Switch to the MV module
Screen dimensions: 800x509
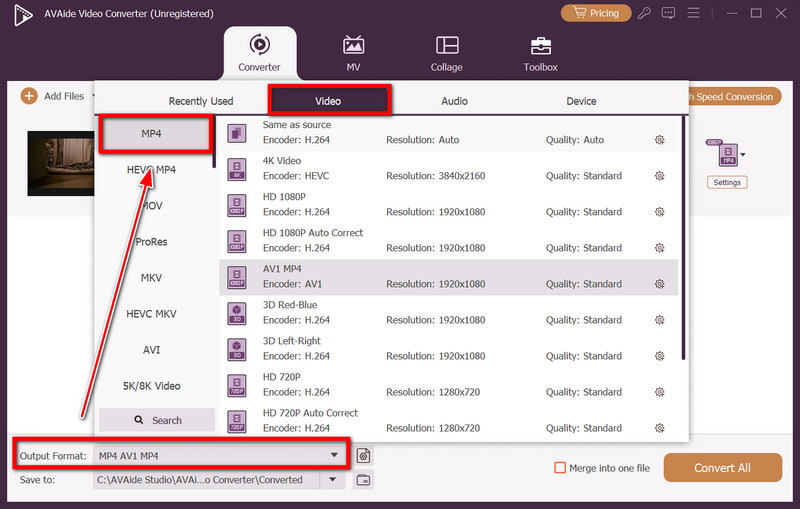pyautogui.click(x=353, y=53)
